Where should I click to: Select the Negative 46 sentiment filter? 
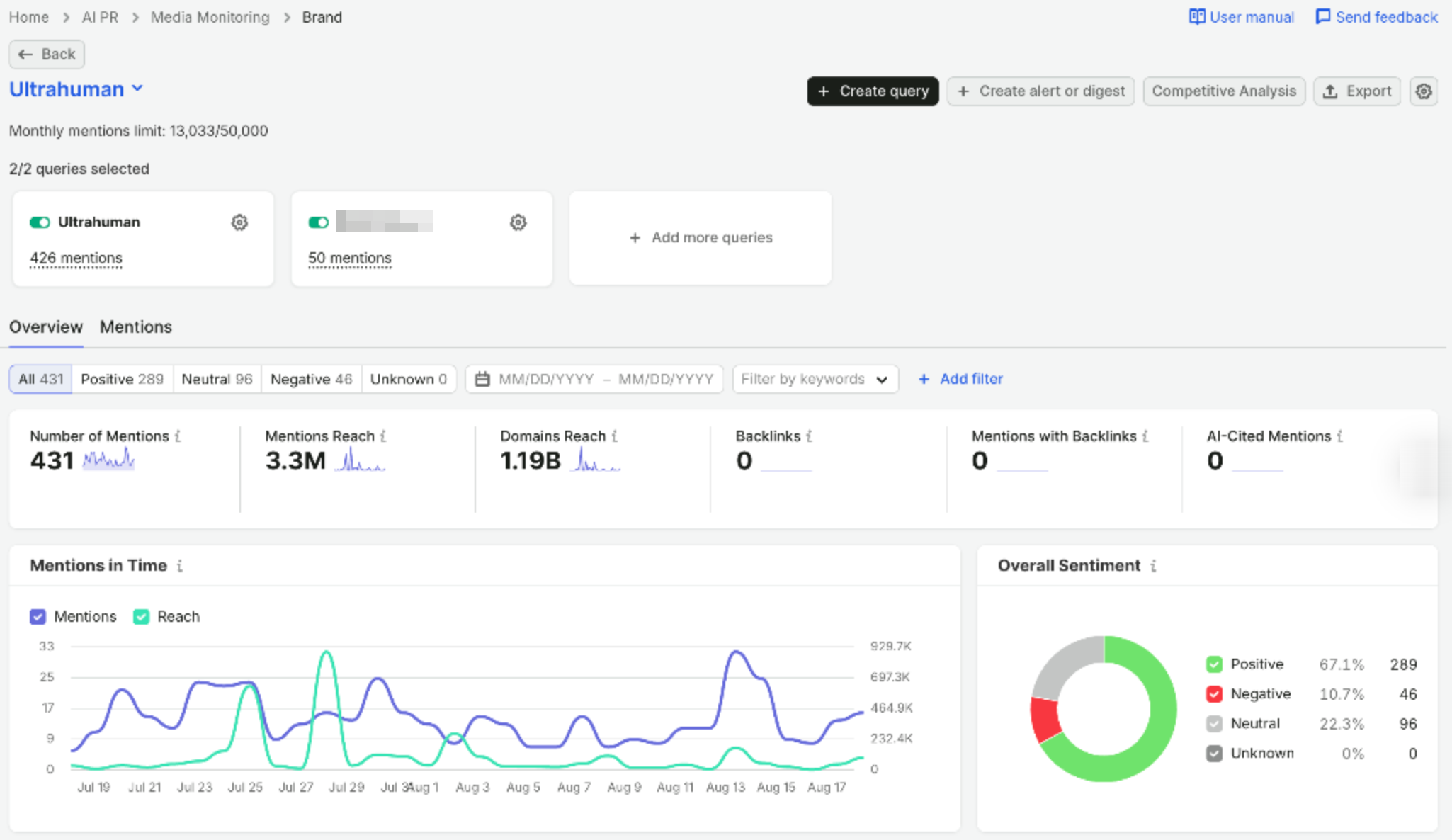pos(312,379)
